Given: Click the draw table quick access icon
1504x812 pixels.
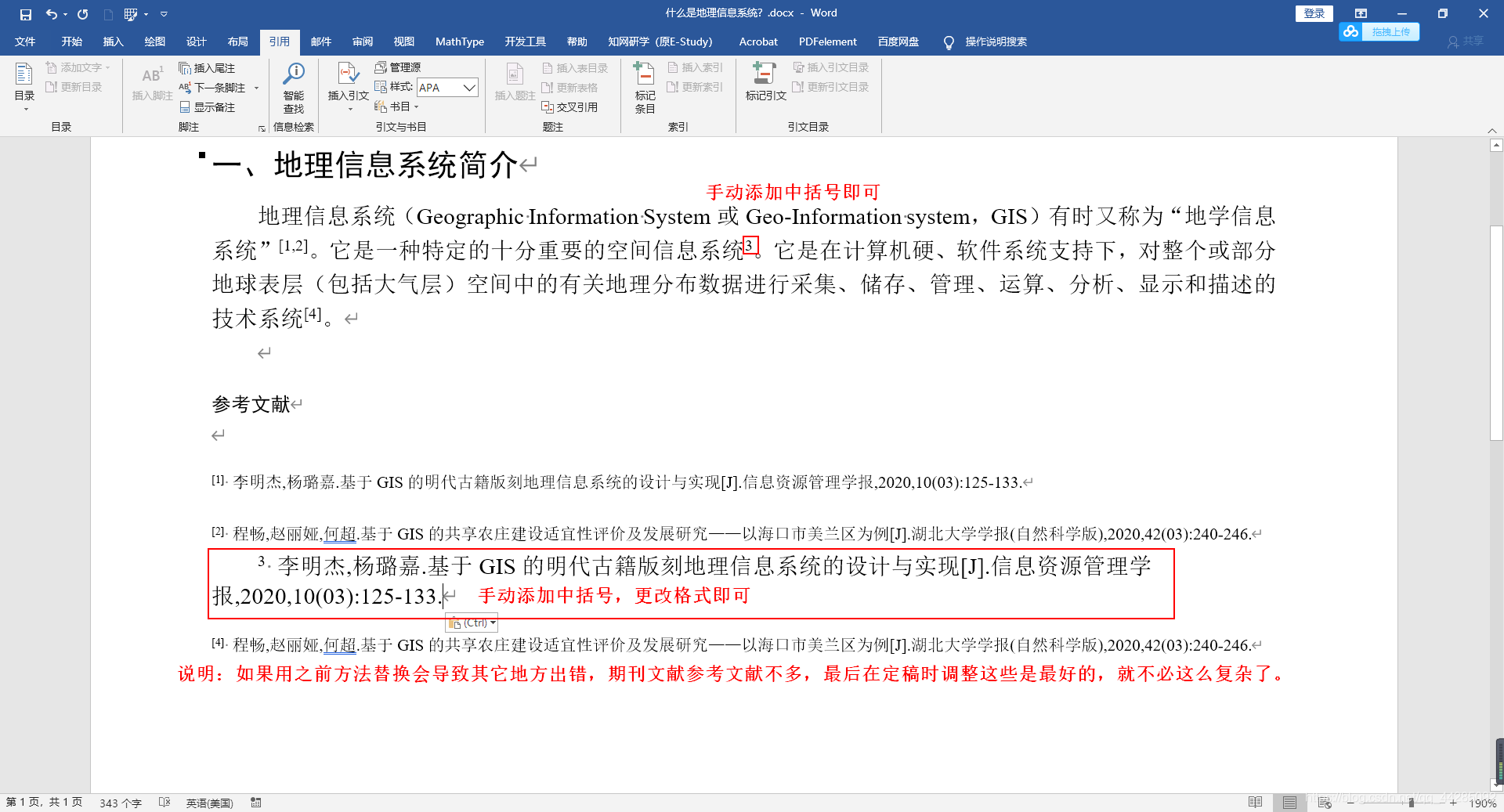Looking at the screenshot, I should 131,14.
